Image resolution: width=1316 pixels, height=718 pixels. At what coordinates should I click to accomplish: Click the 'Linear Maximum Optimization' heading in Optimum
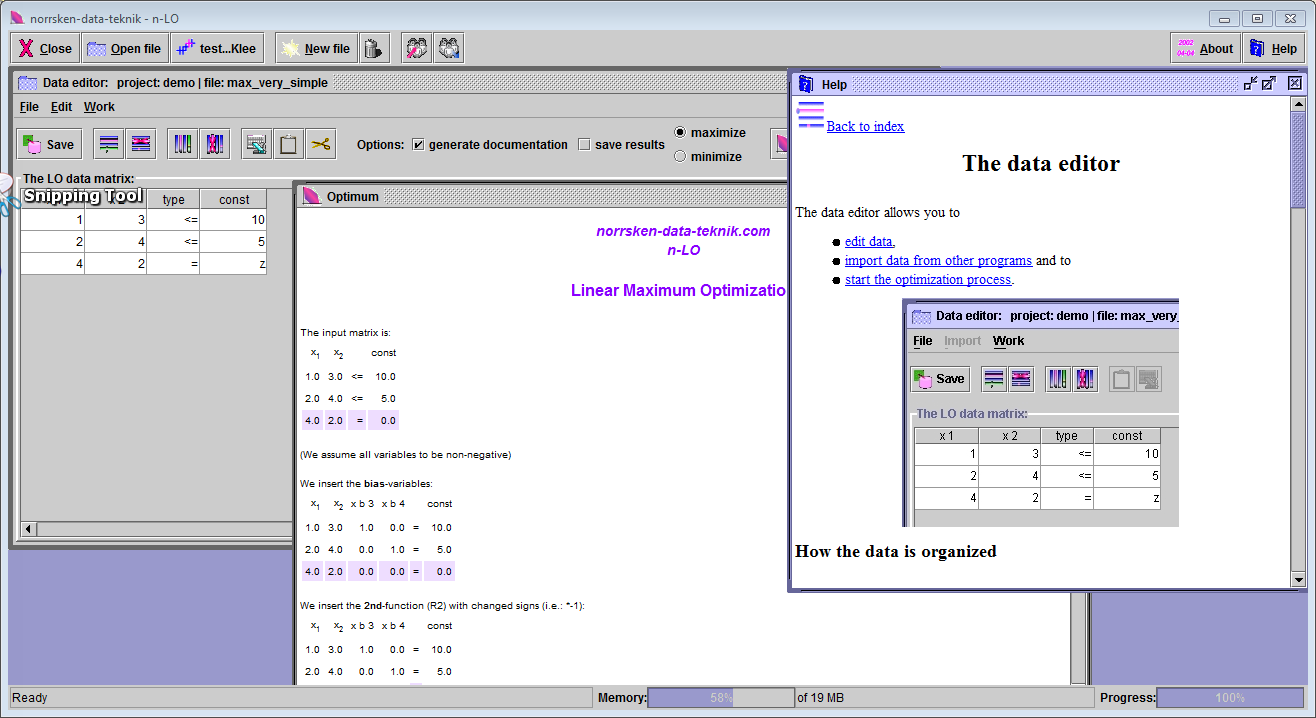coord(679,291)
